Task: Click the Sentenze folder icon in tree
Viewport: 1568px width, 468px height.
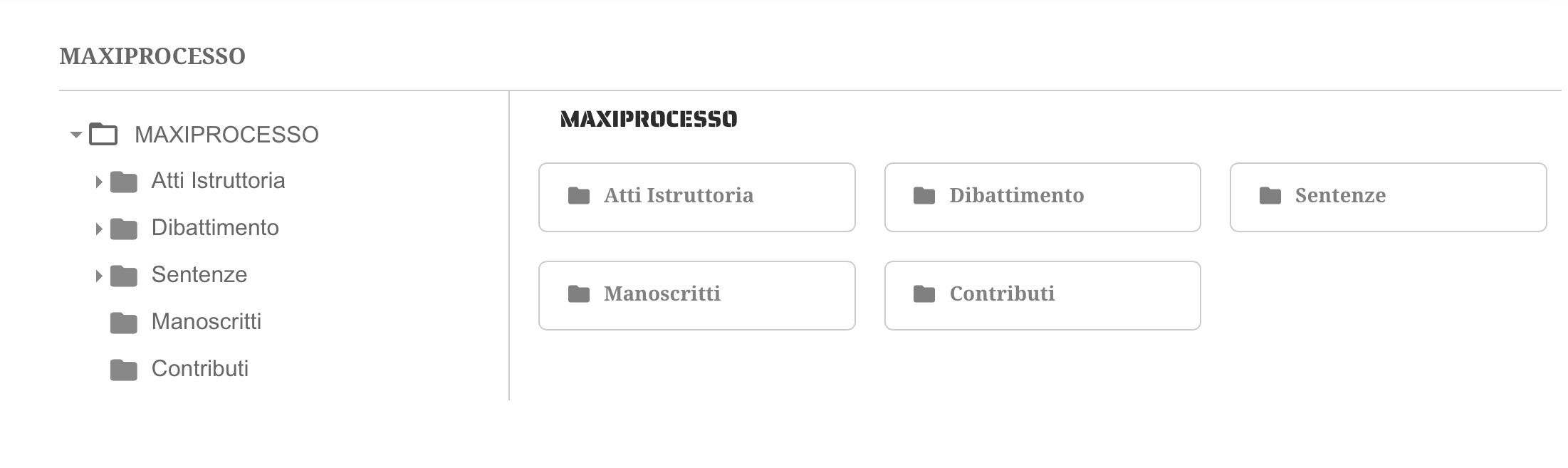Action: click(x=124, y=276)
